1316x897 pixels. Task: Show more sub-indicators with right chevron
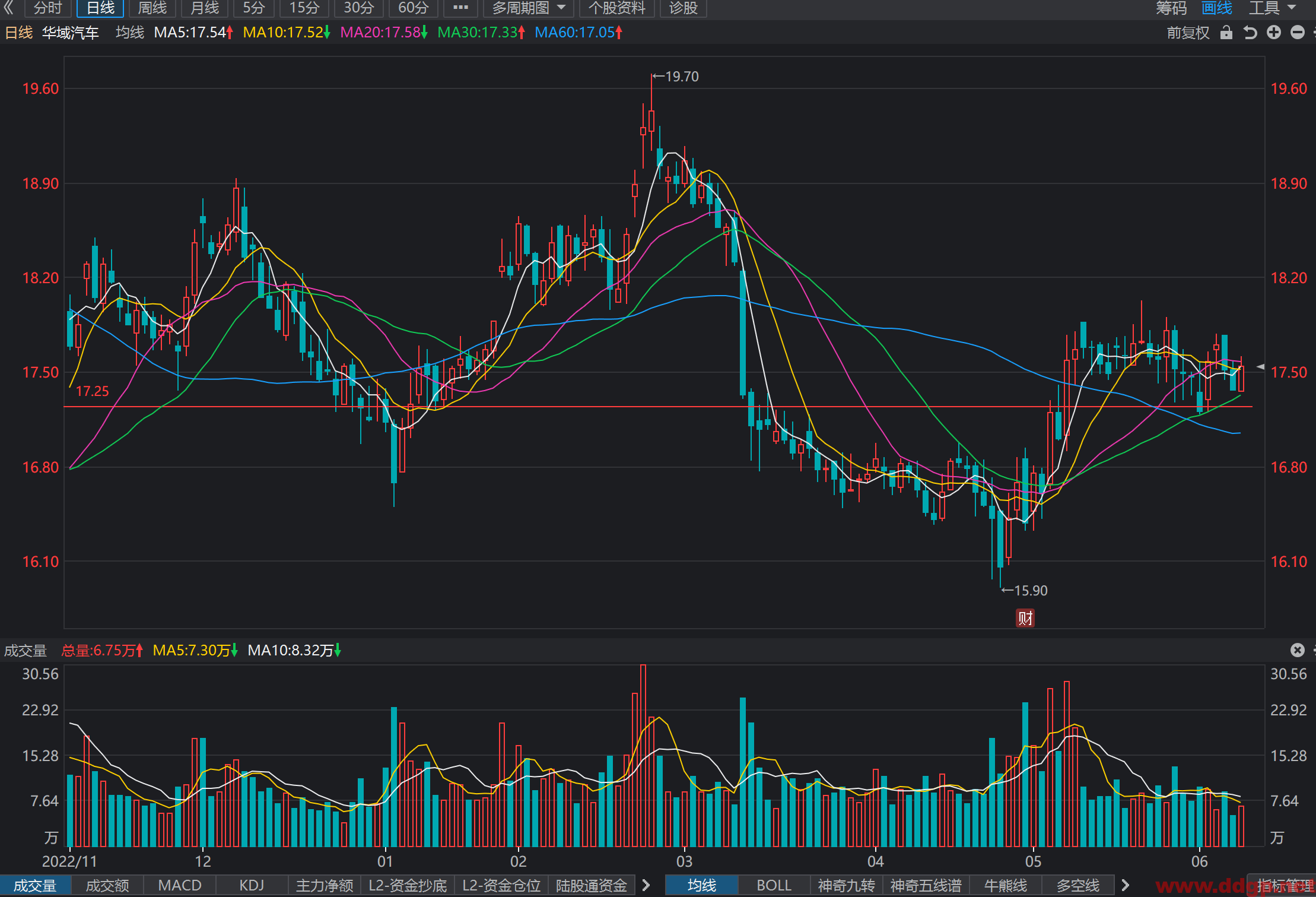[x=646, y=885]
